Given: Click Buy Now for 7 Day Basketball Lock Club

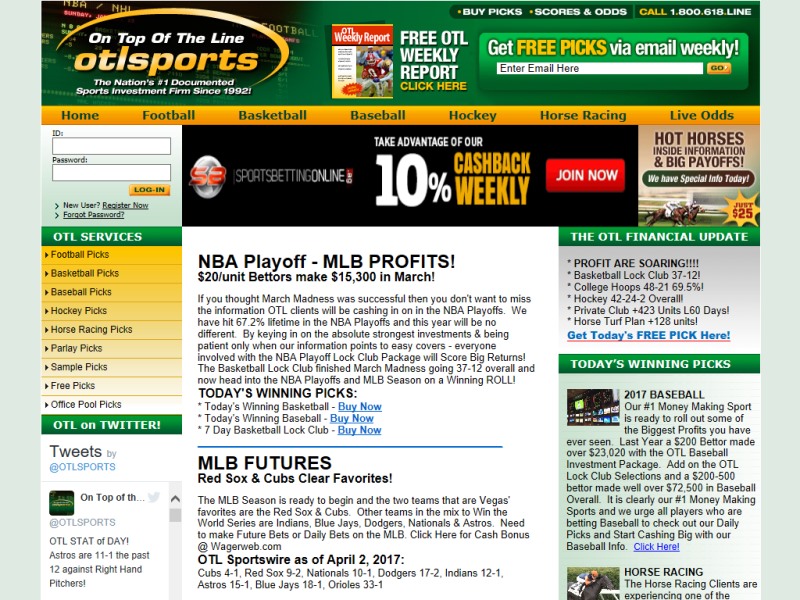Looking at the screenshot, I should [359, 430].
